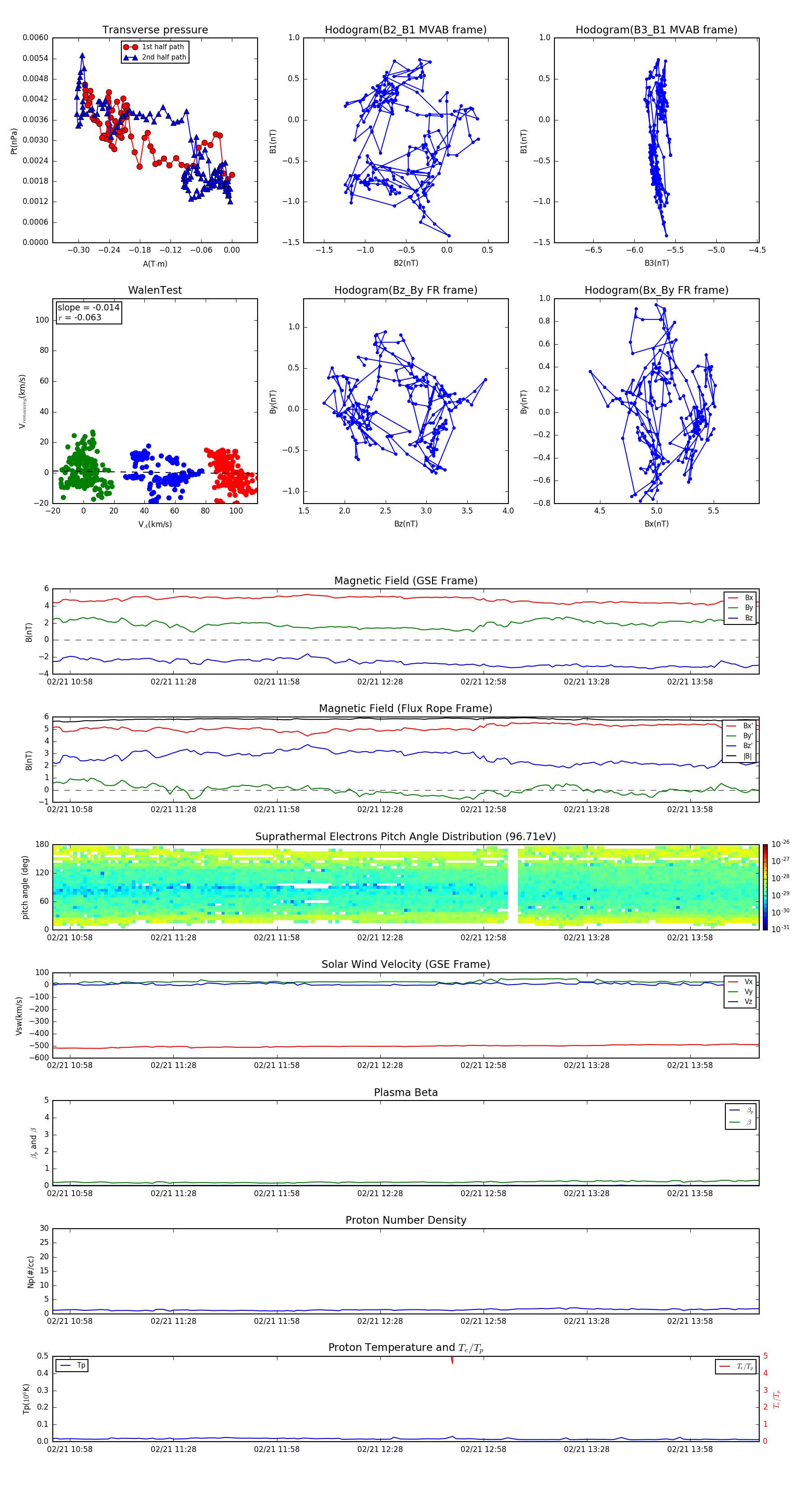The image size is (812, 1489).
Task: Select Bx' legend entry in Flux Rope panel
Action: [x=740, y=726]
